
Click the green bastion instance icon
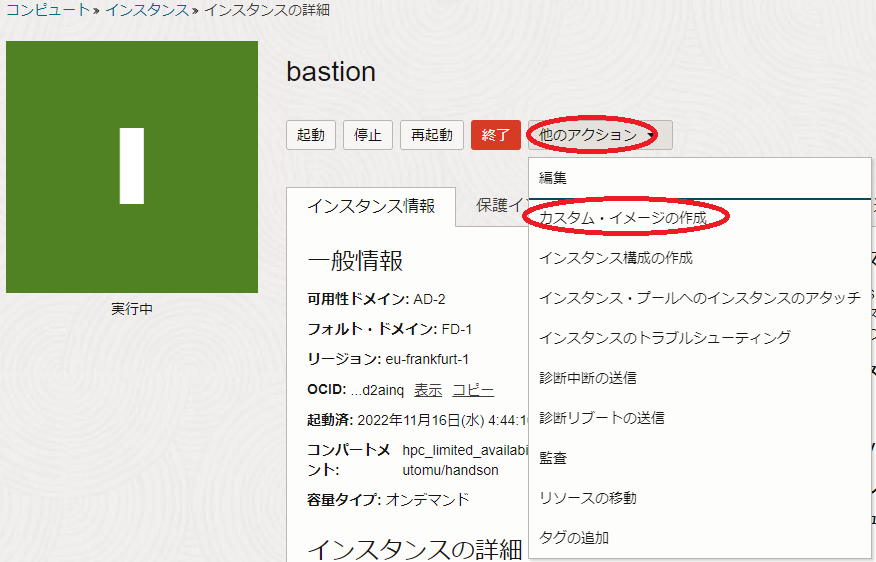click(132, 167)
